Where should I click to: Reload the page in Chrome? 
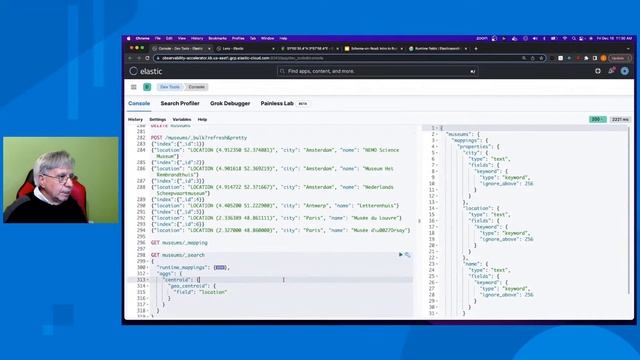point(147,58)
